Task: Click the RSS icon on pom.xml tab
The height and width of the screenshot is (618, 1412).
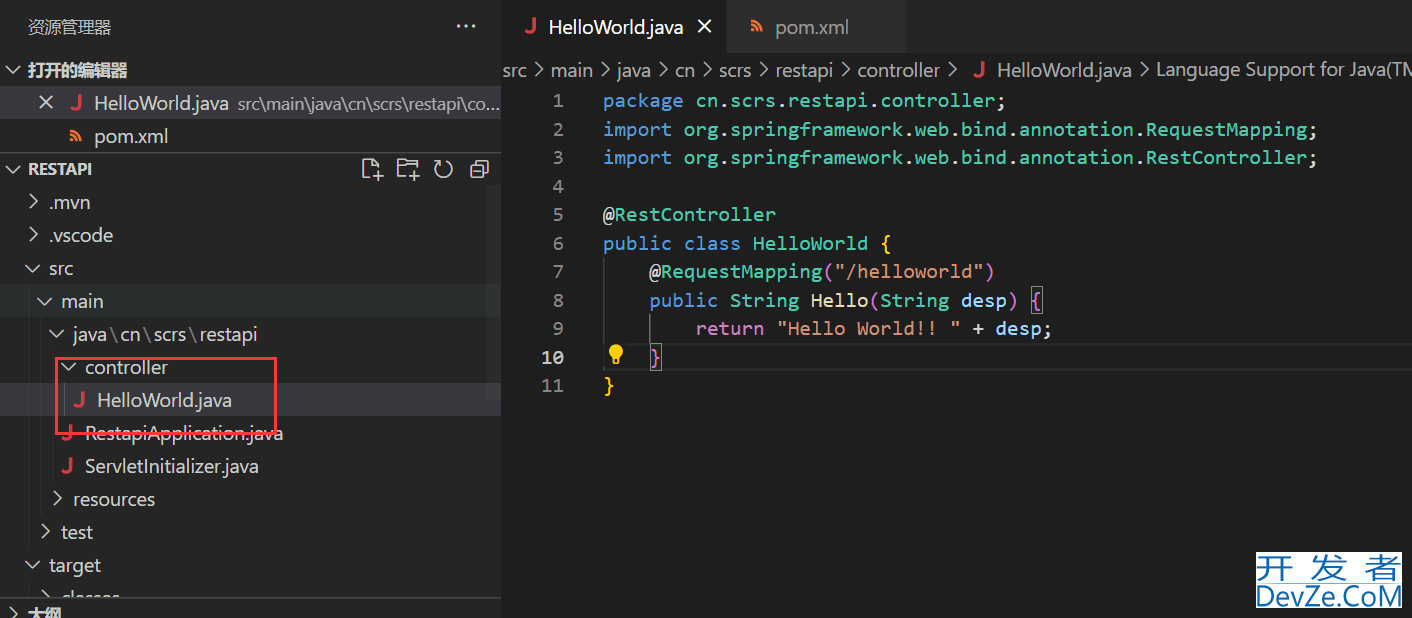Action: tap(757, 27)
